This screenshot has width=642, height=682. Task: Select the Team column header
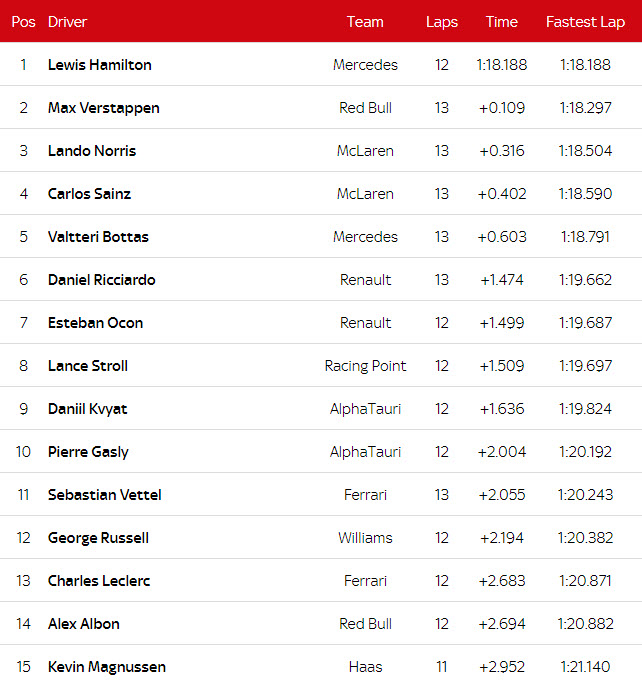365,22
